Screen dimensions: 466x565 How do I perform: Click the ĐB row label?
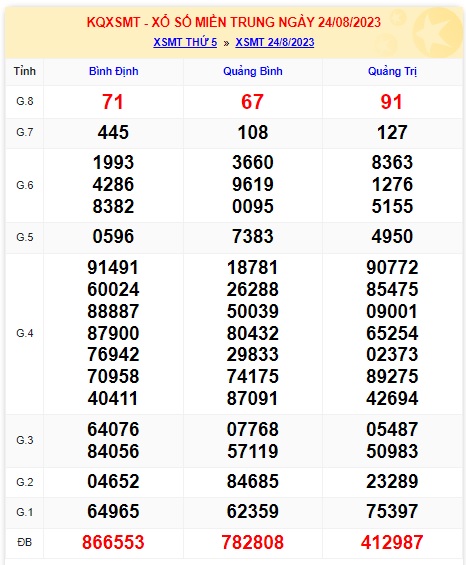25,542
